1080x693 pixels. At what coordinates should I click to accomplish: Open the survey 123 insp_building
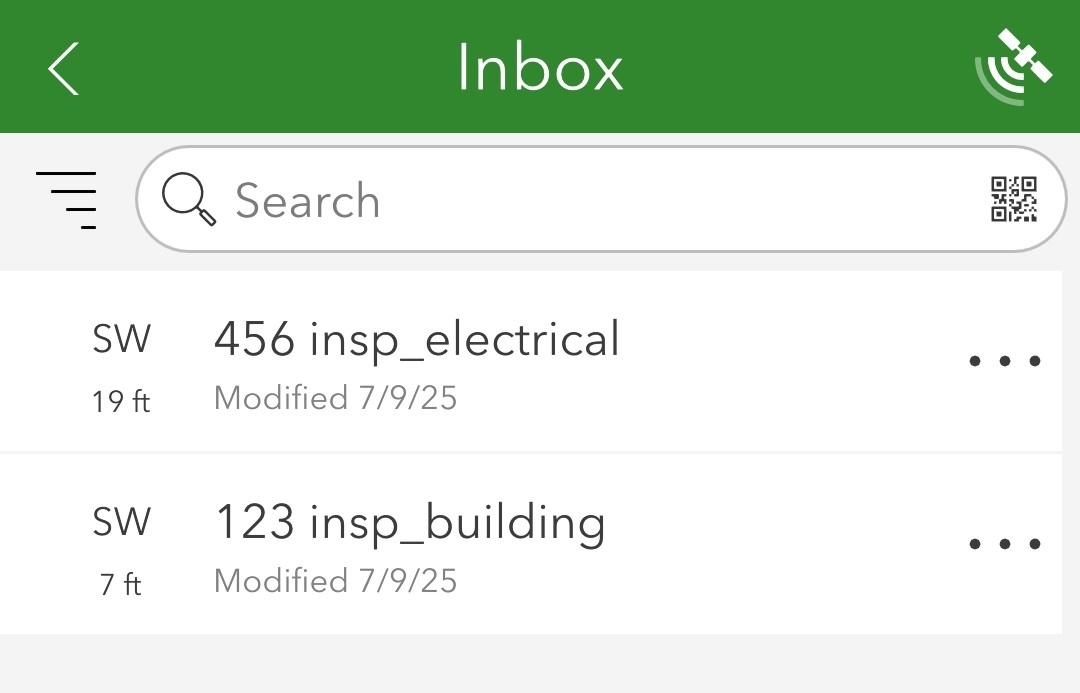tap(410, 521)
